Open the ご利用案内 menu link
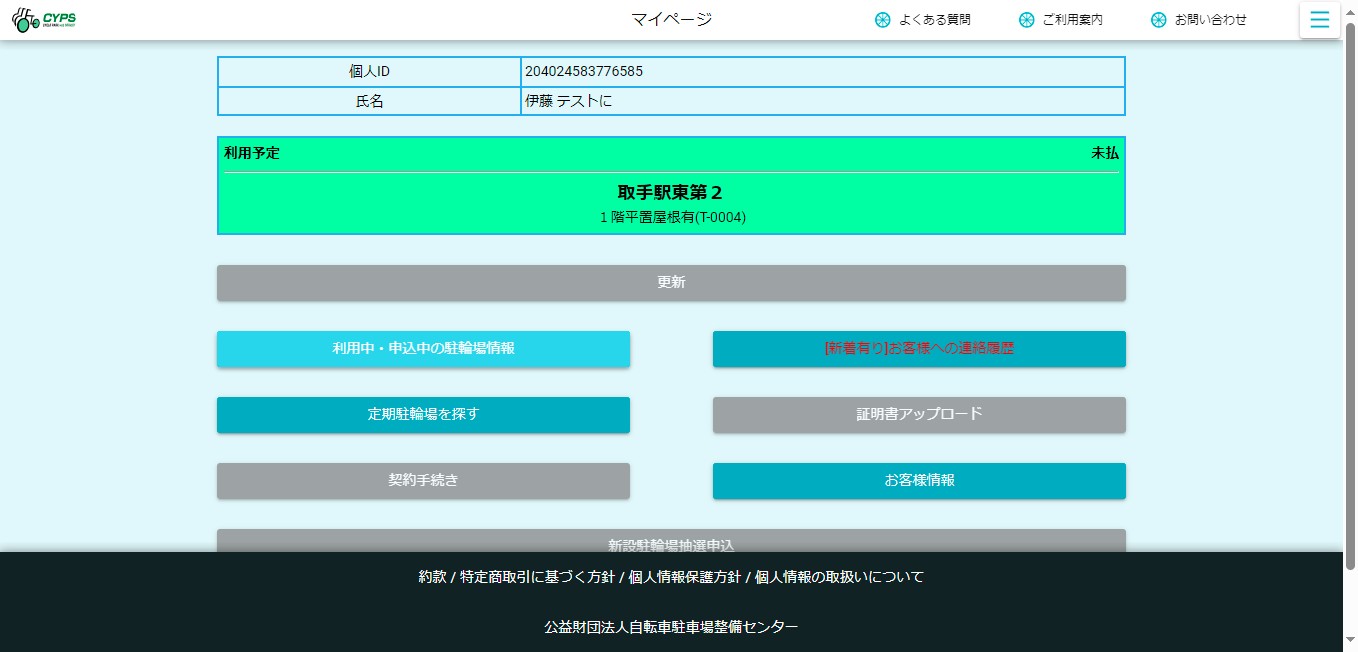 point(1072,20)
